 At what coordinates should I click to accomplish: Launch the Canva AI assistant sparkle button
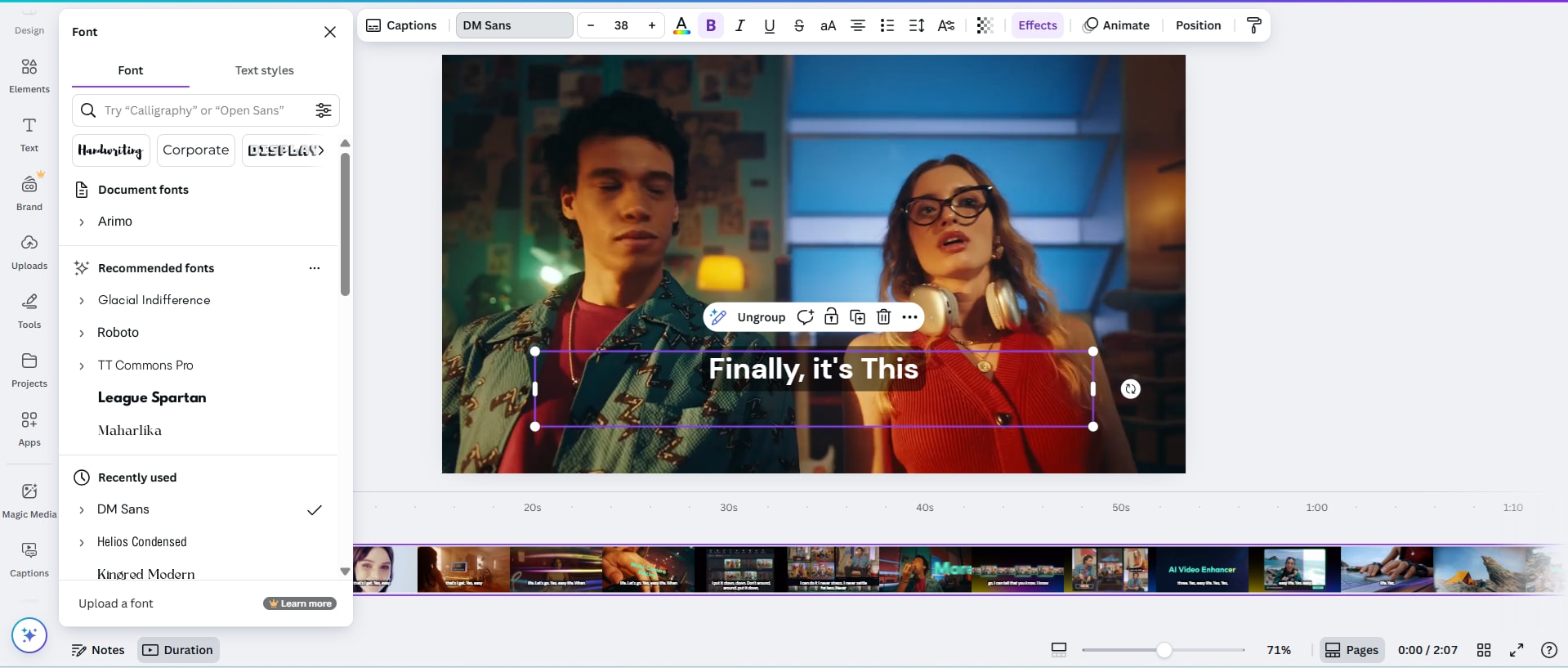(x=29, y=635)
